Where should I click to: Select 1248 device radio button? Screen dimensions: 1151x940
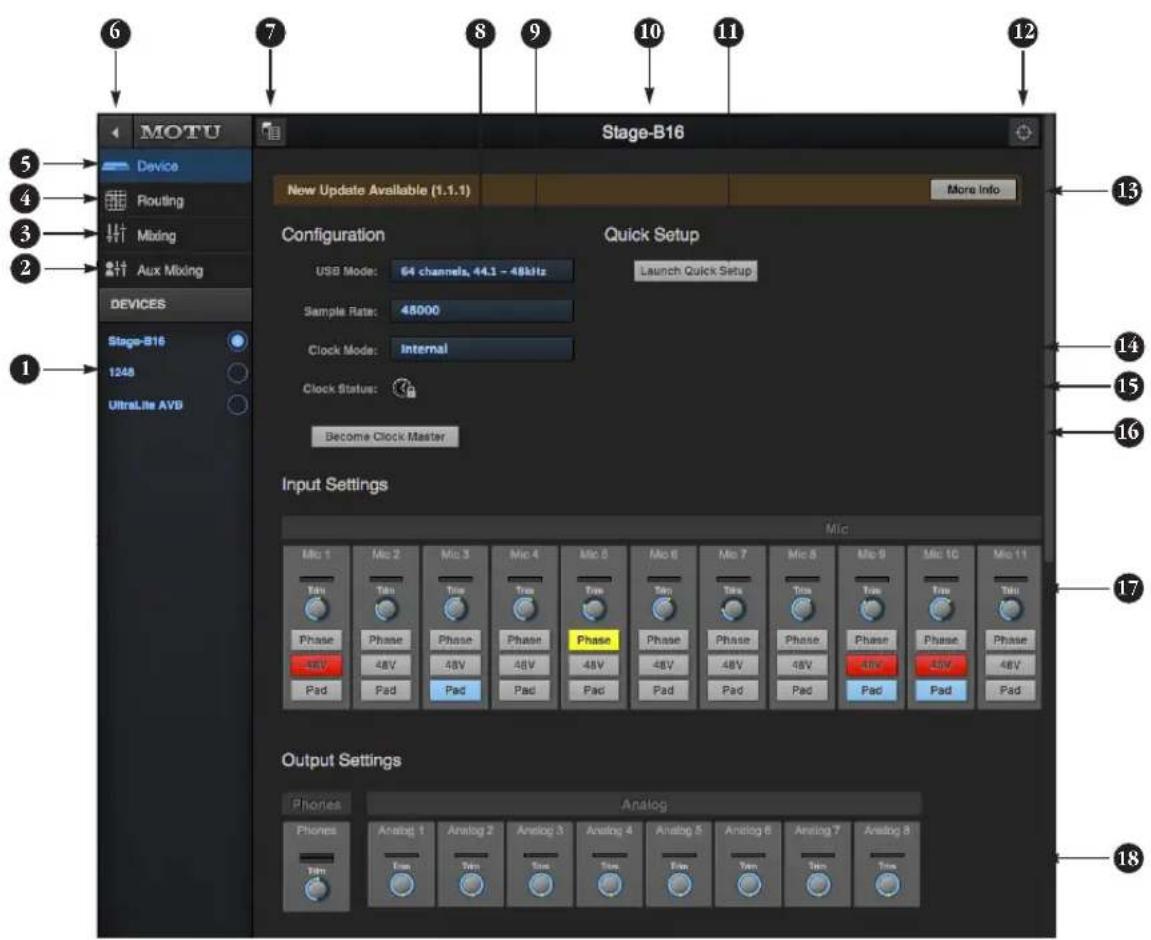pyautogui.click(x=237, y=373)
